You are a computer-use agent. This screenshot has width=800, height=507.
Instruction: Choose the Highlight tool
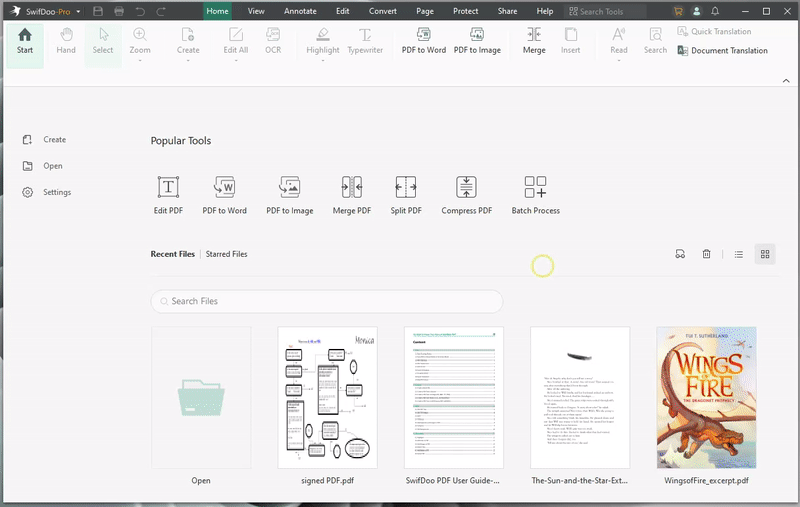pos(322,41)
